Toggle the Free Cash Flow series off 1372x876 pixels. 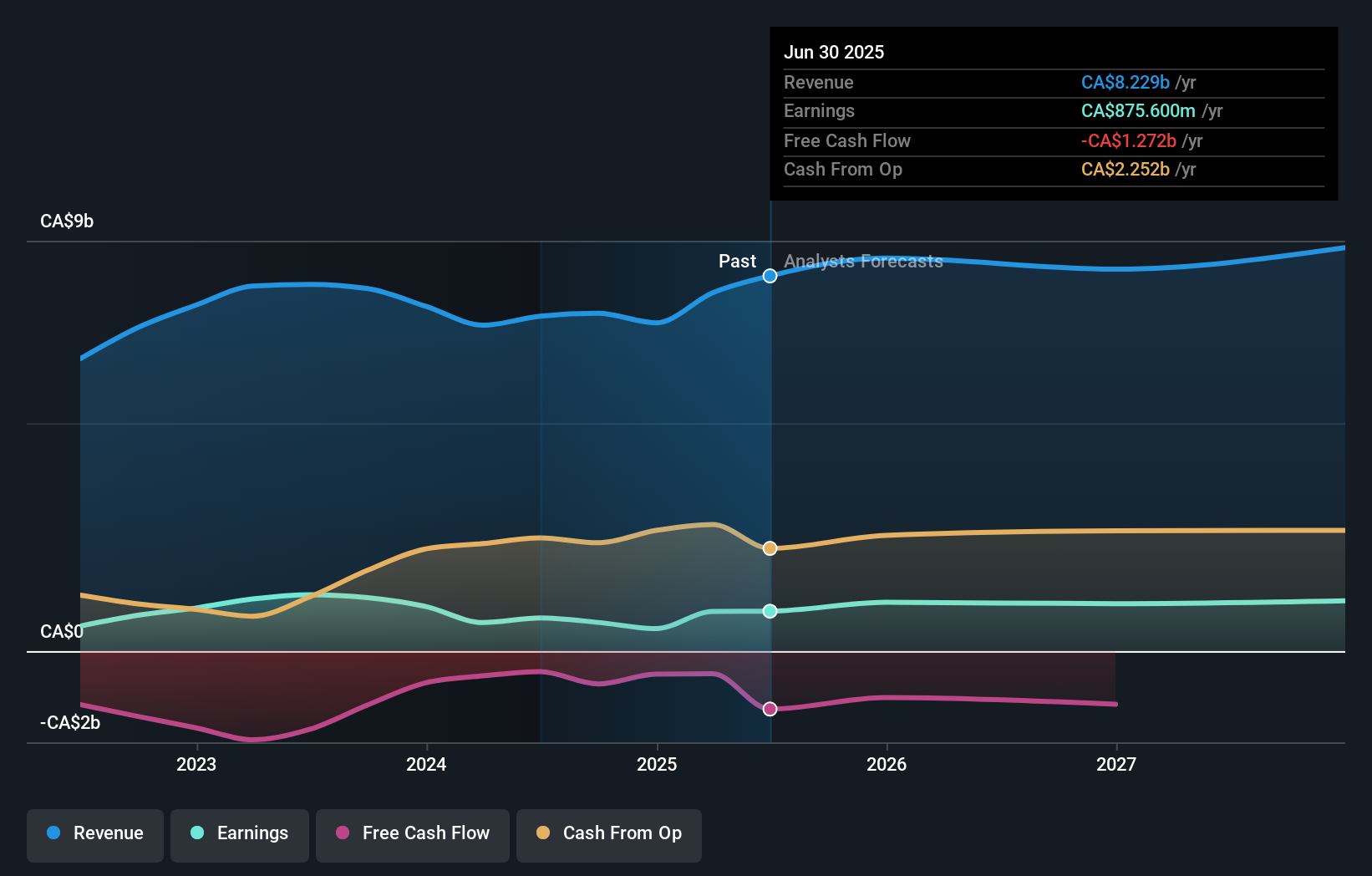click(413, 835)
